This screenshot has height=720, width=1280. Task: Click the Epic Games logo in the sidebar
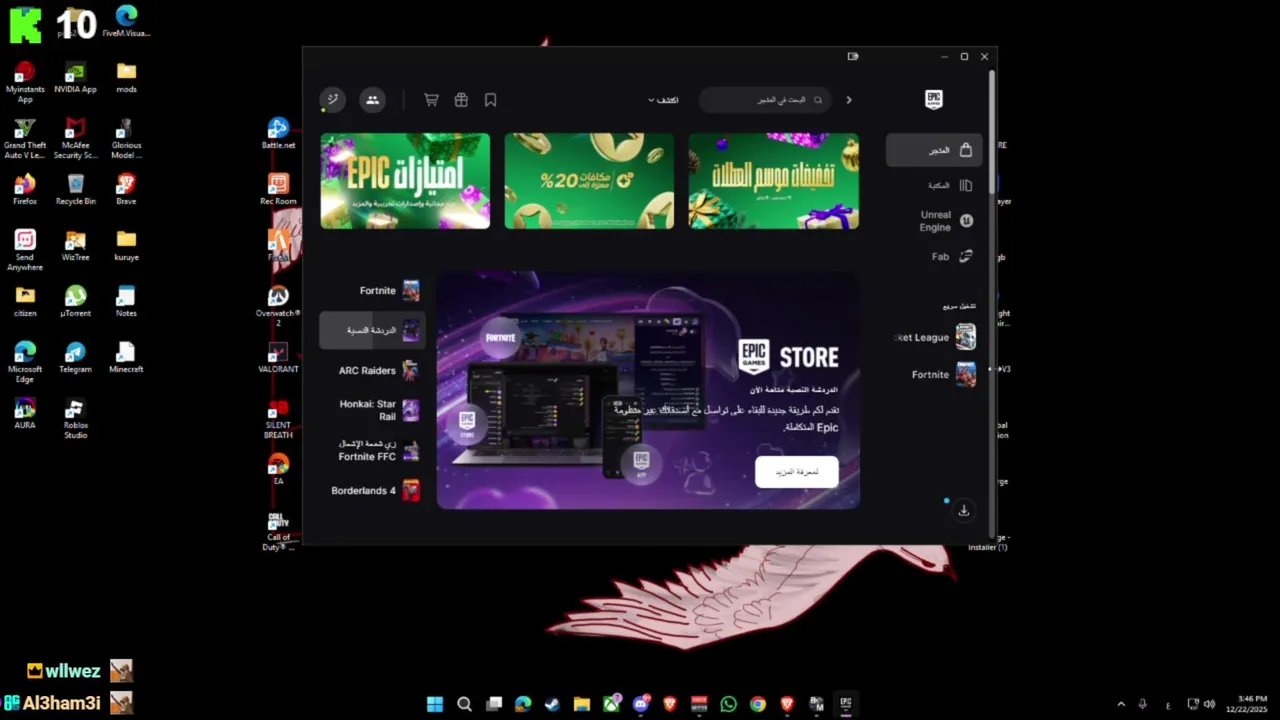coord(934,99)
